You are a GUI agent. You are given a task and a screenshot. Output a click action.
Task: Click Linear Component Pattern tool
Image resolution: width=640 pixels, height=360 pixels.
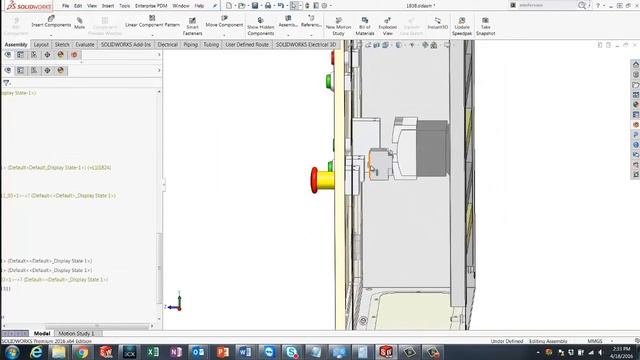point(152,21)
